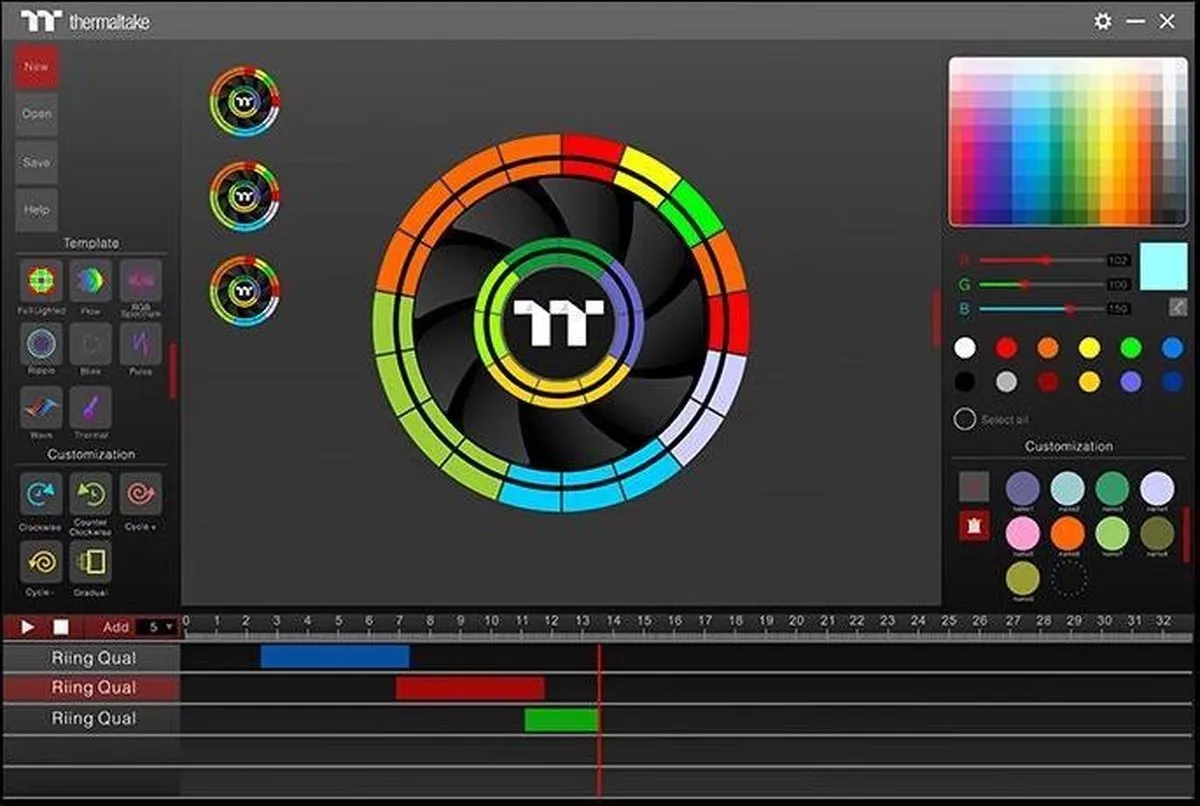The height and width of the screenshot is (806, 1200).
Task: Adjust the red R color slider
Action: point(1040,260)
